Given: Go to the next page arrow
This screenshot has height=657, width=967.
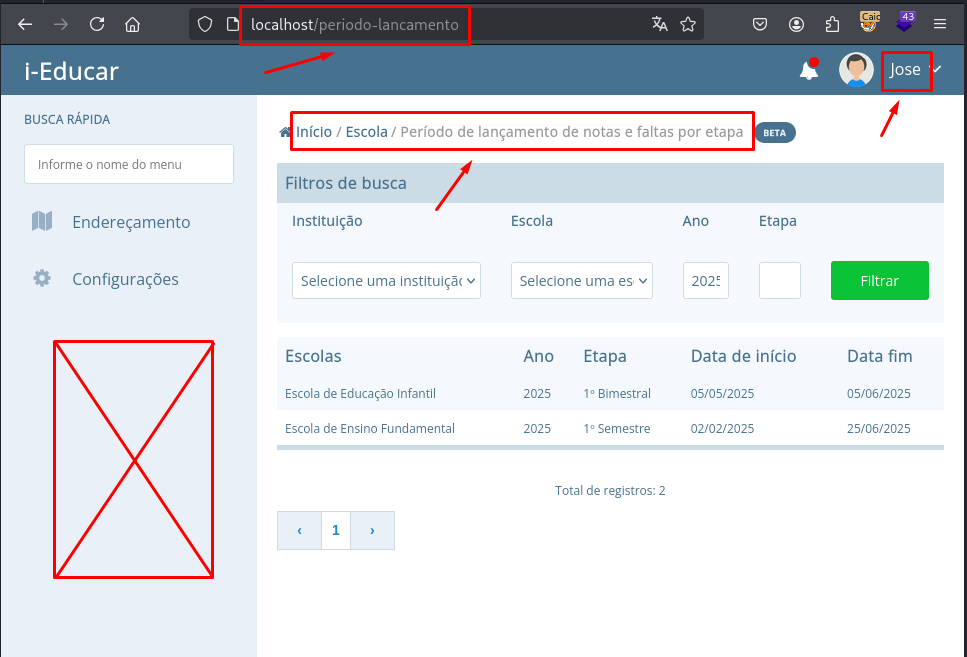Looking at the screenshot, I should pyautogui.click(x=372, y=531).
